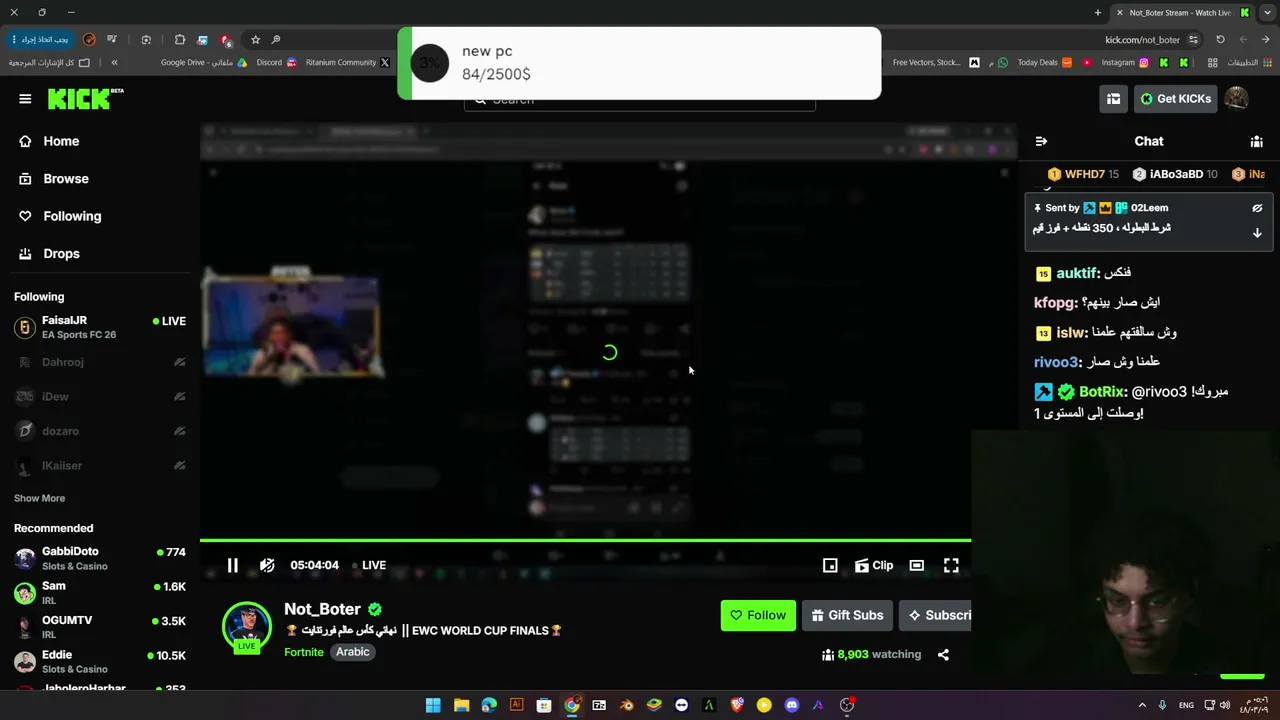The image size is (1280, 720).
Task: Open the user profile avatar menu
Action: [1236, 98]
